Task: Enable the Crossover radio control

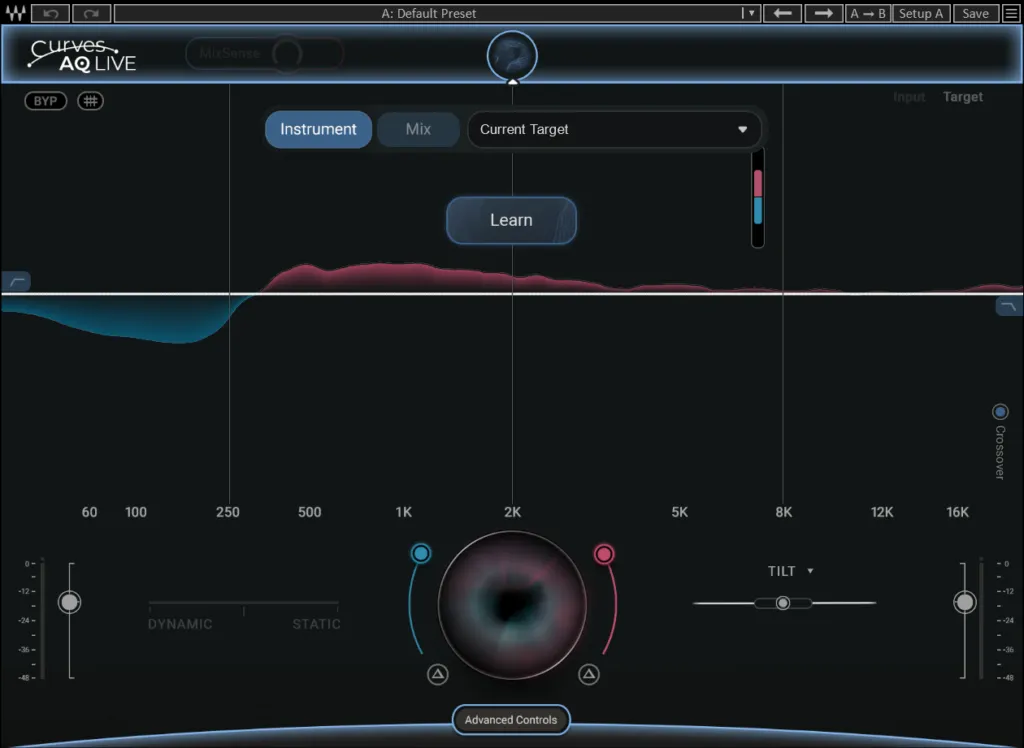Action: pyautogui.click(x=1000, y=411)
